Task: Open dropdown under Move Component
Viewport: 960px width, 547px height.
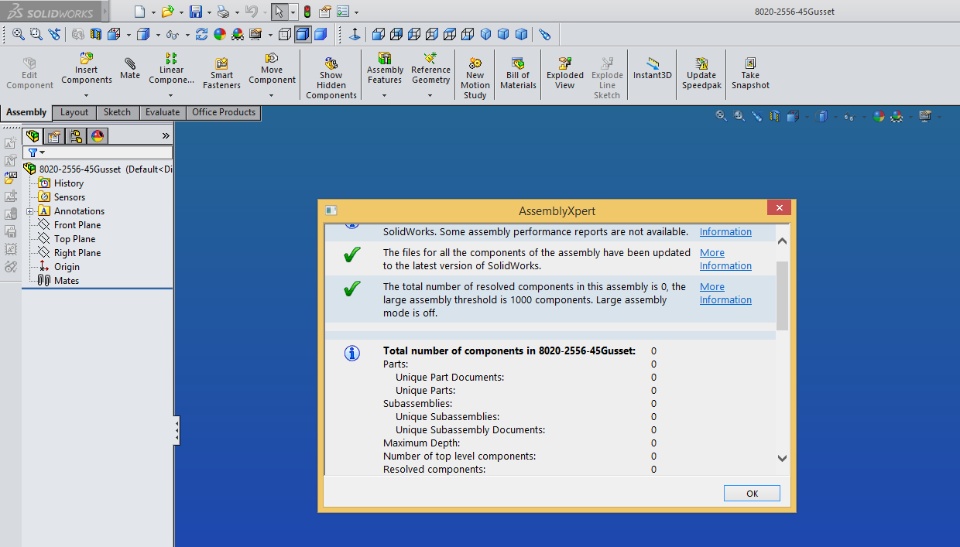Action: [x=271, y=95]
